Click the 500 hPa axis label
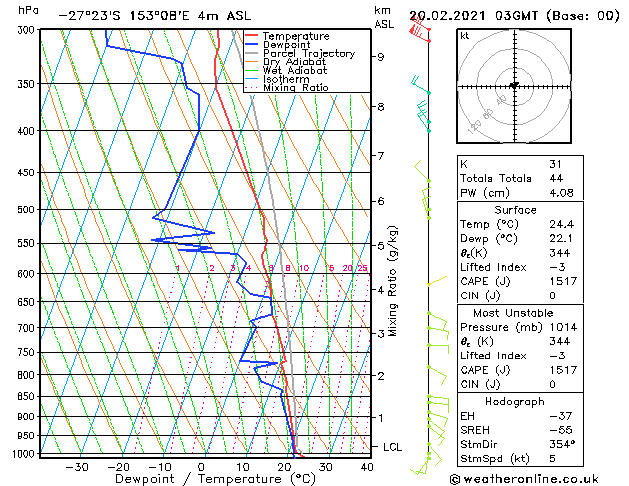The height and width of the screenshot is (486, 629). click(28, 210)
